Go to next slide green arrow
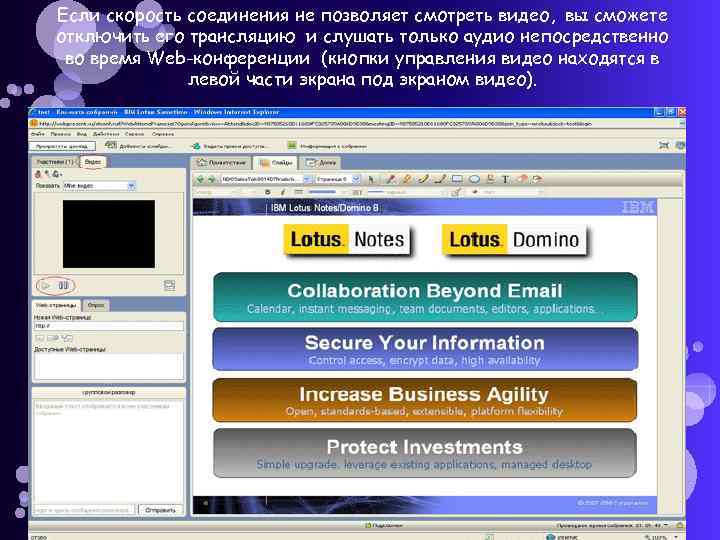Image resolution: width=720 pixels, height=540 pixels. [212, 179]
